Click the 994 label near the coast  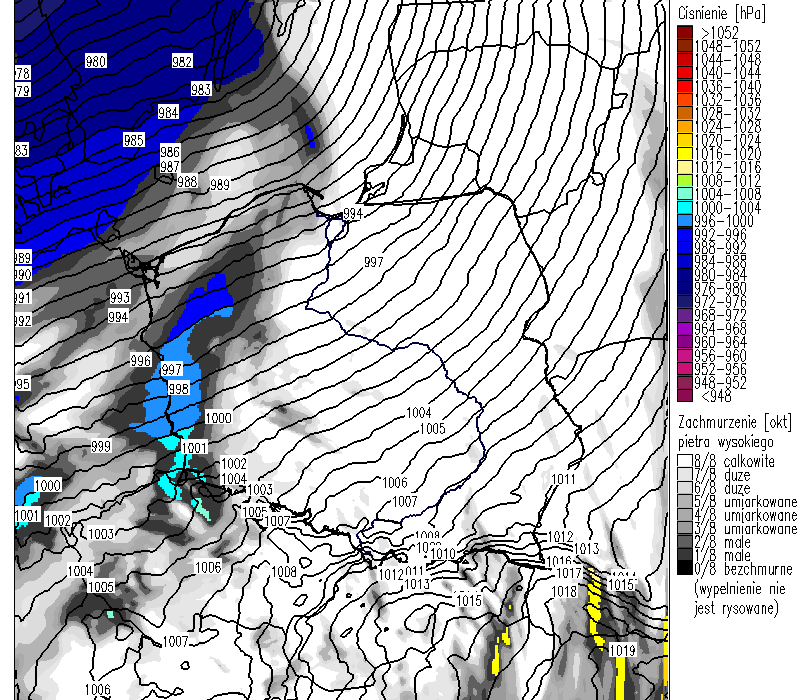click(352, 215)
